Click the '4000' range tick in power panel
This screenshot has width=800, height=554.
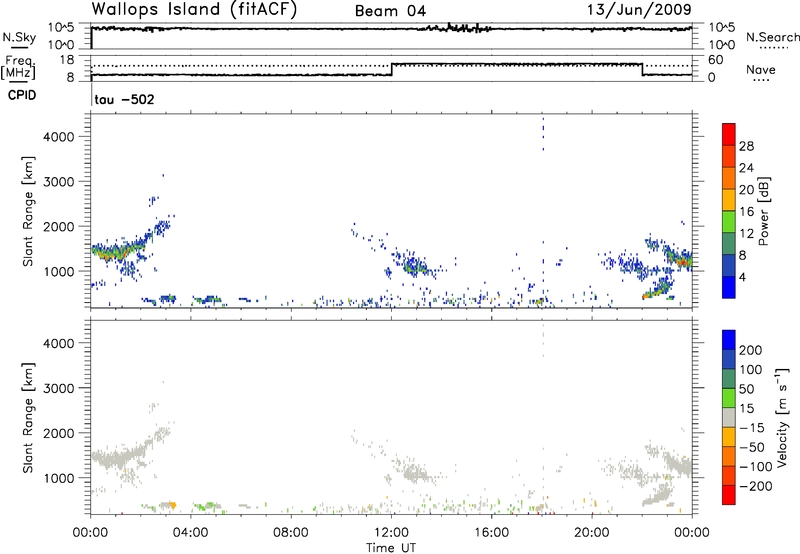59,137
